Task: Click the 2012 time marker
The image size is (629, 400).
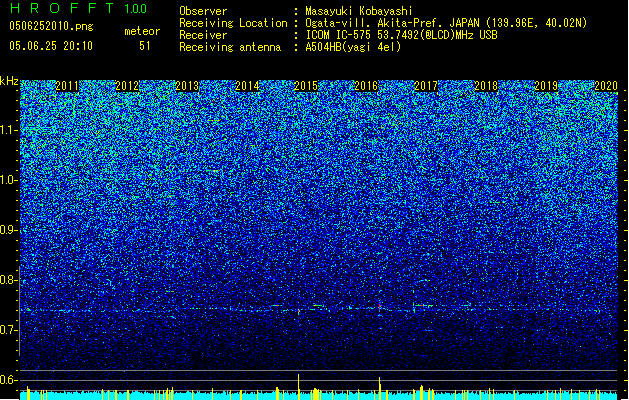Action: tap(127, 86)
